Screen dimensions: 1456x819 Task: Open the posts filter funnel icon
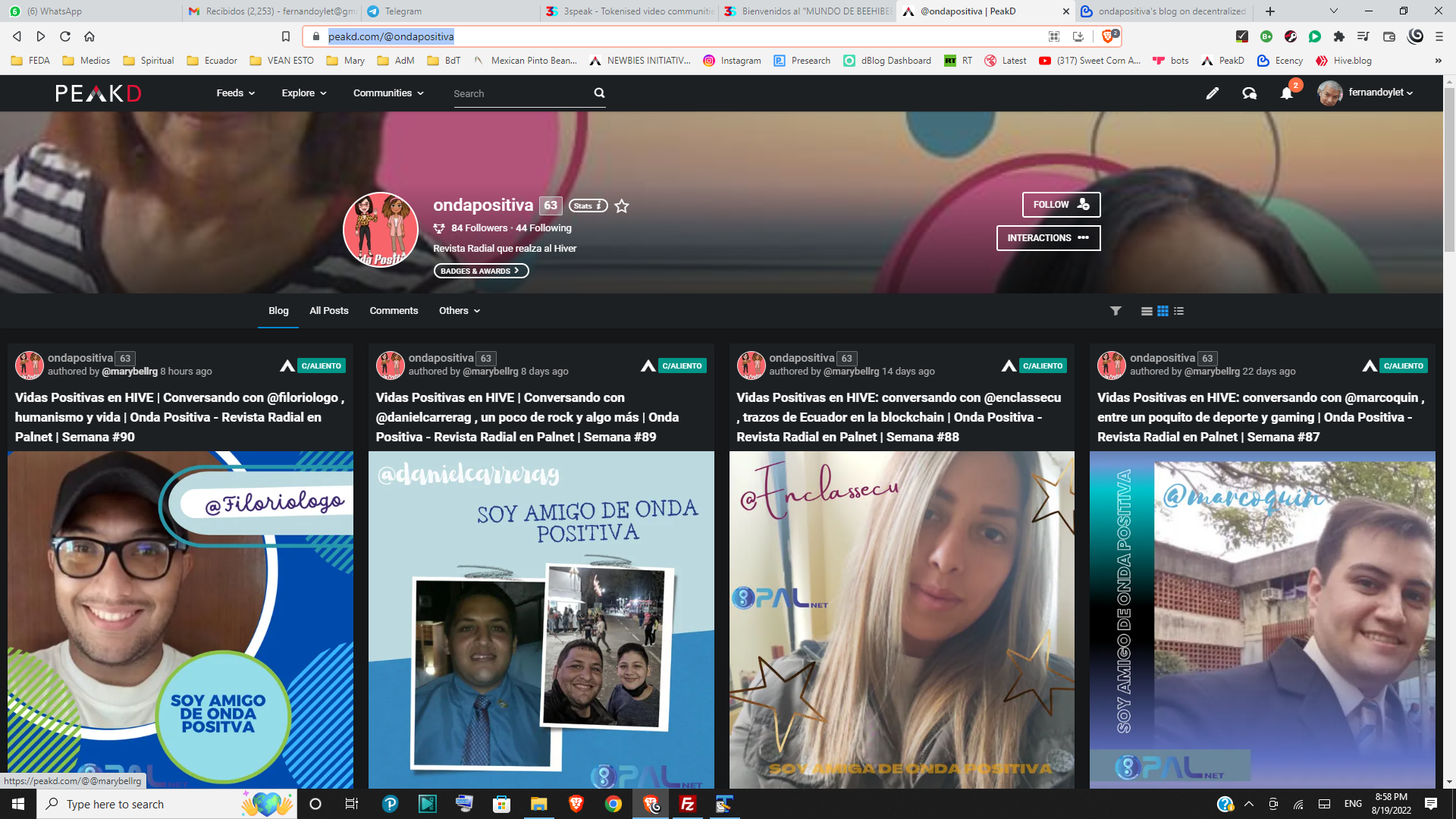pos(1116,311)
